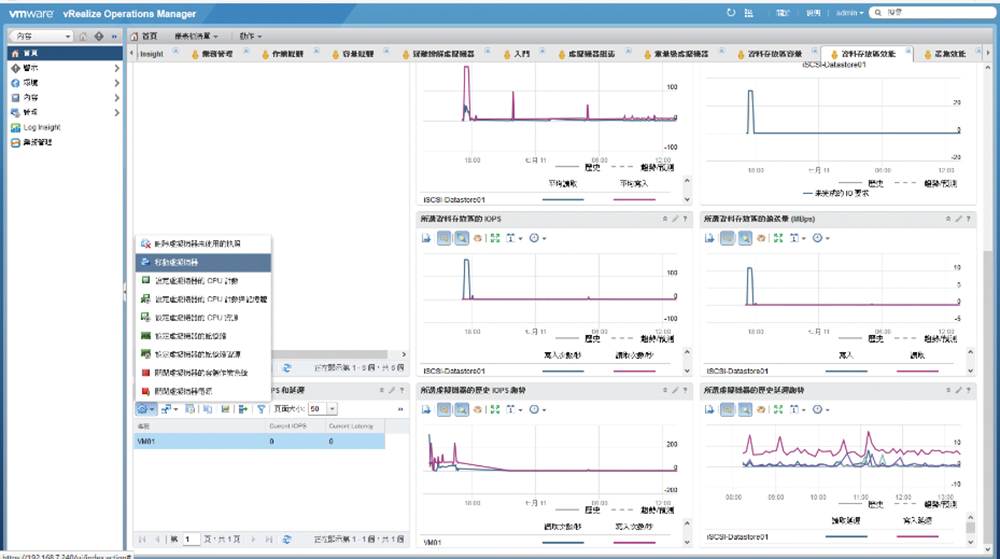
Task: Click the 說明 help link in the header
Action: pyautogui.click(x=813, y=13)
